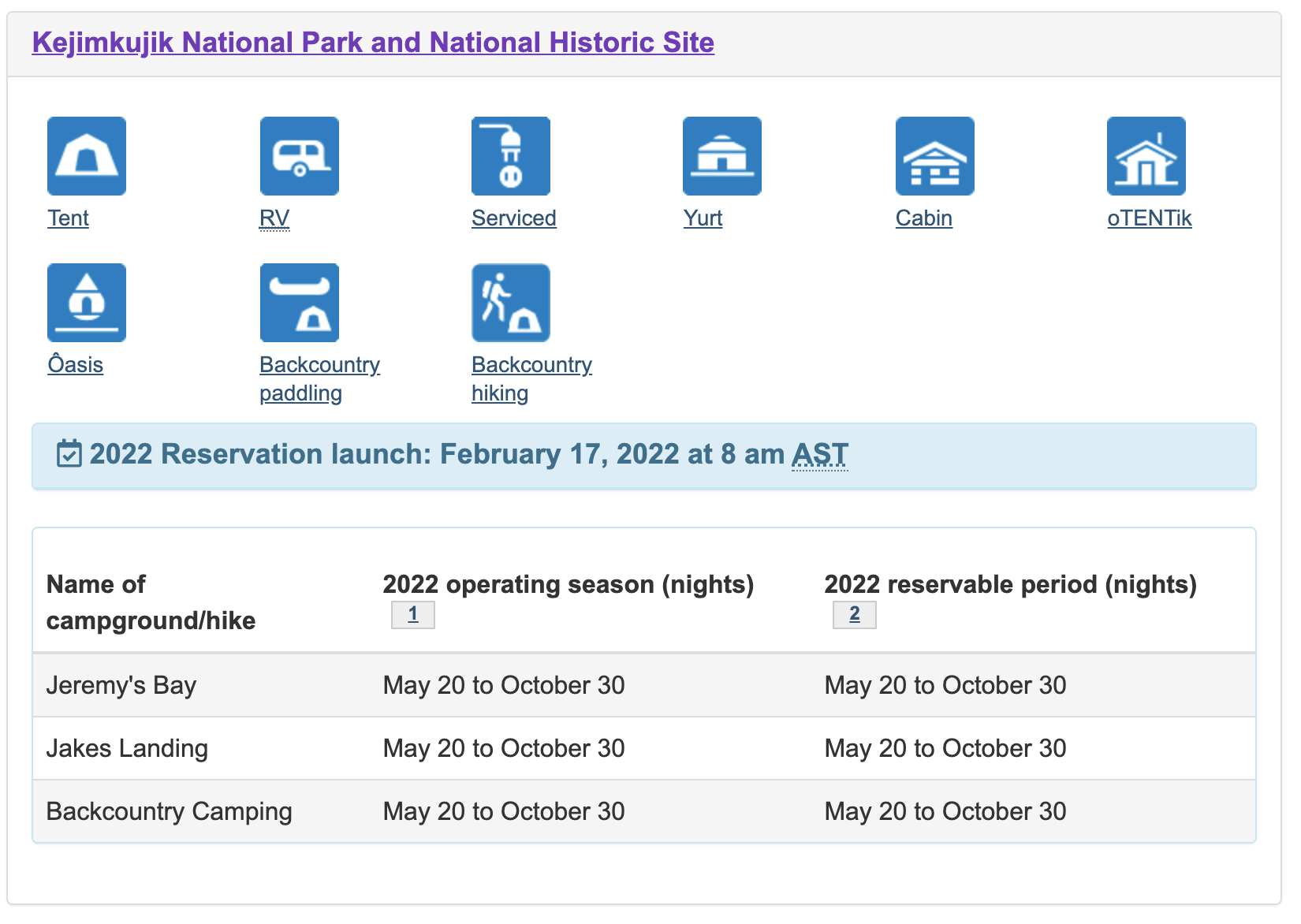
Task: Open Kejimkujik National Park heading link
Action: click(x=373, y=43)
